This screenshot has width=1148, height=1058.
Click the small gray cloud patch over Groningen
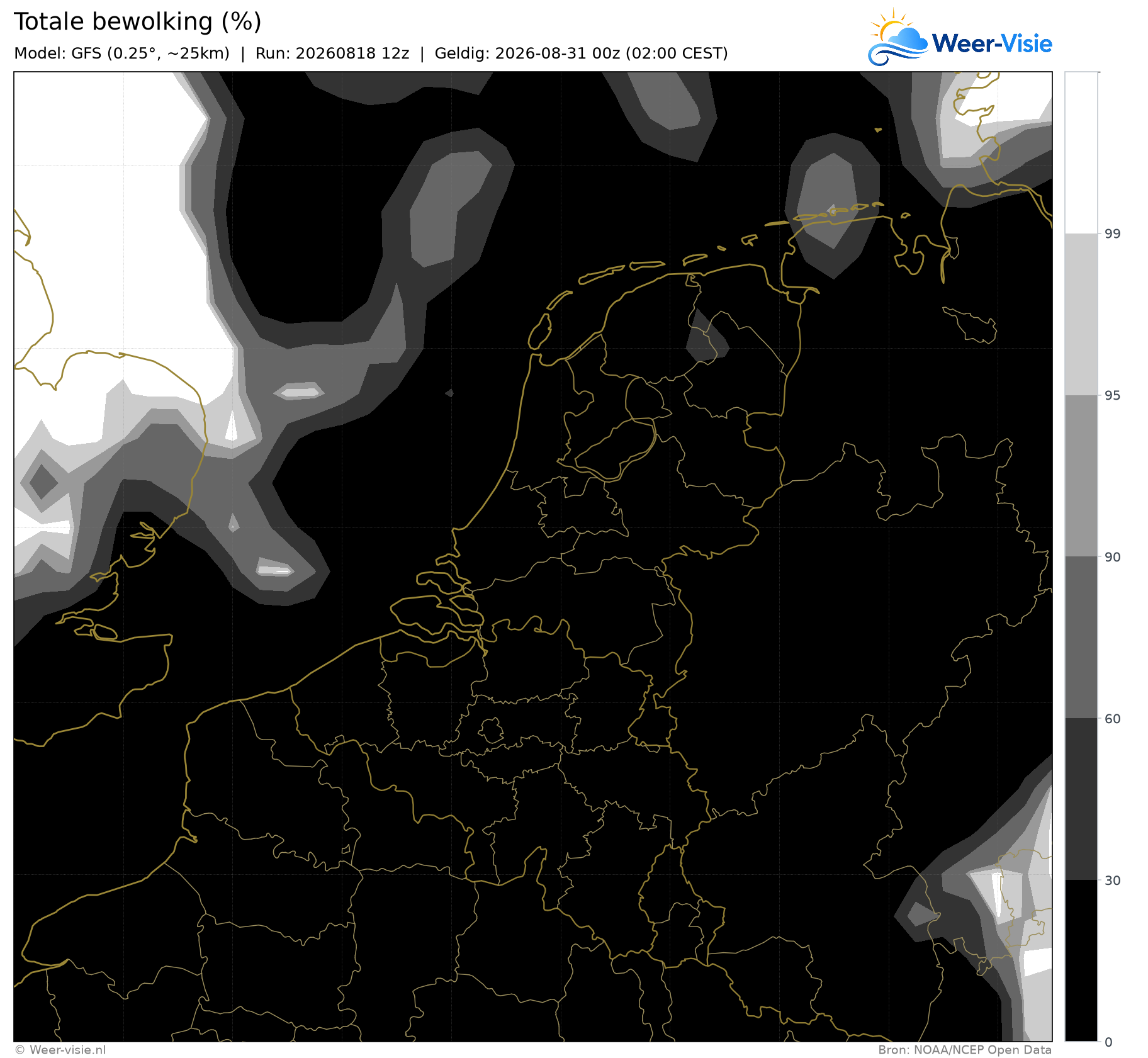[x=706, y=338]
